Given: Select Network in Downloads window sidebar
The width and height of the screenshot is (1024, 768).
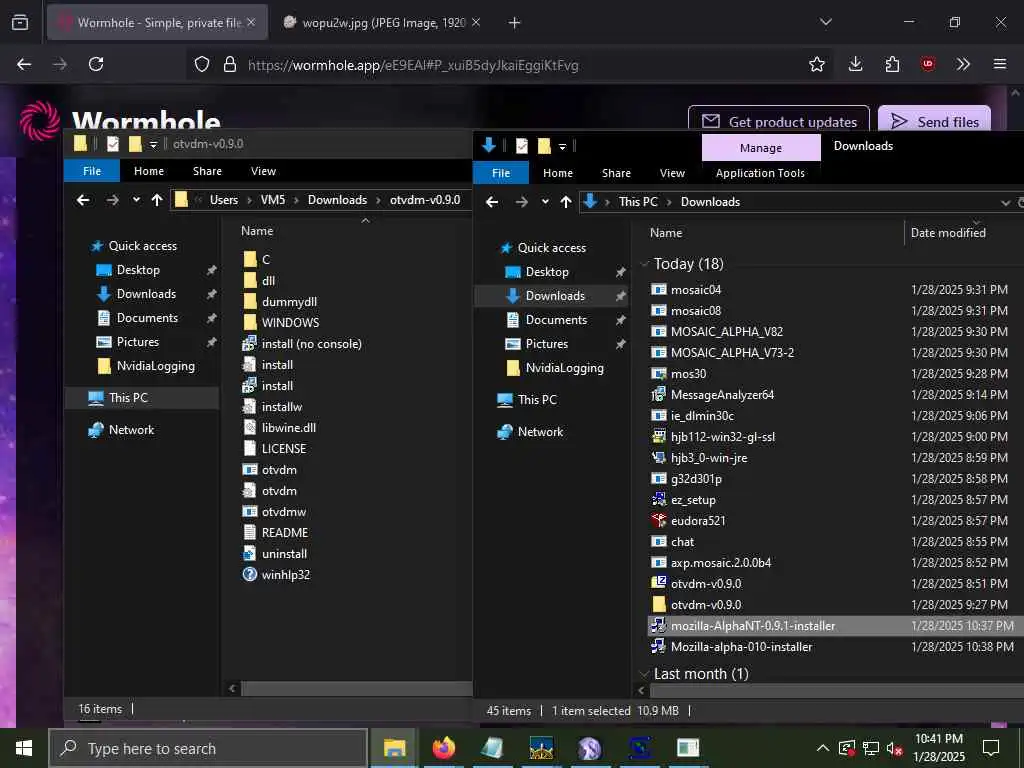Looking at the screenshot, I should point(540,432).
